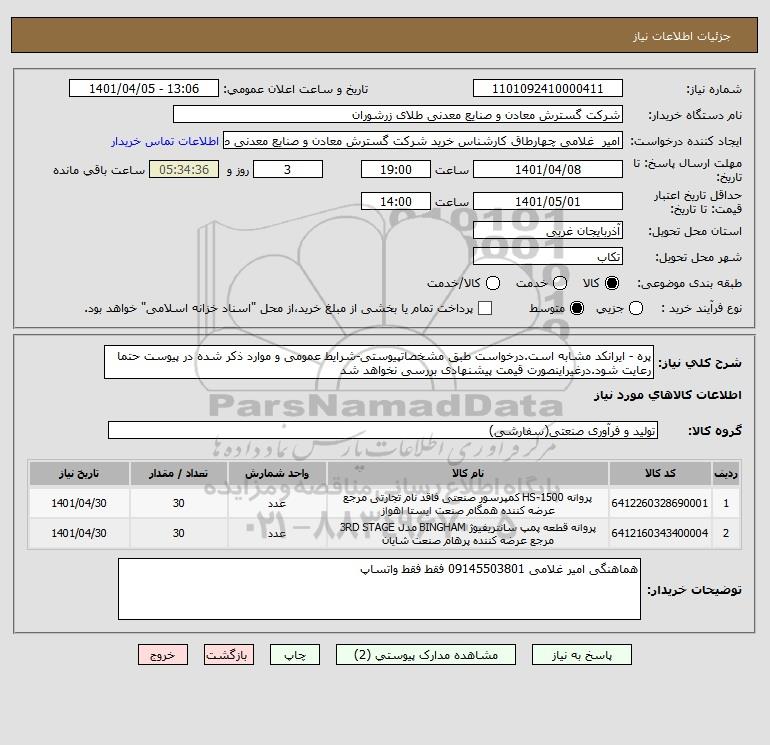The width and height of the screenshot is (770, 745).
Task: Click the پاسخ به نیاز button
Action: point(581,655)
